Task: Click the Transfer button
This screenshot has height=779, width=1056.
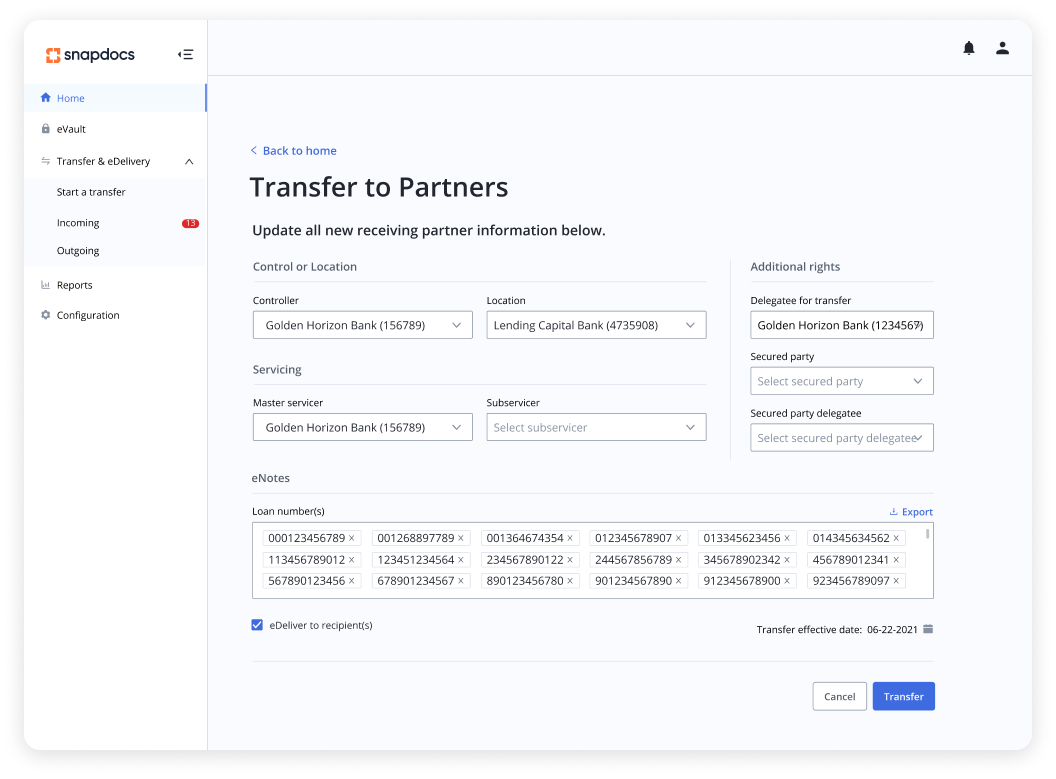Action: tap(903, 696)
